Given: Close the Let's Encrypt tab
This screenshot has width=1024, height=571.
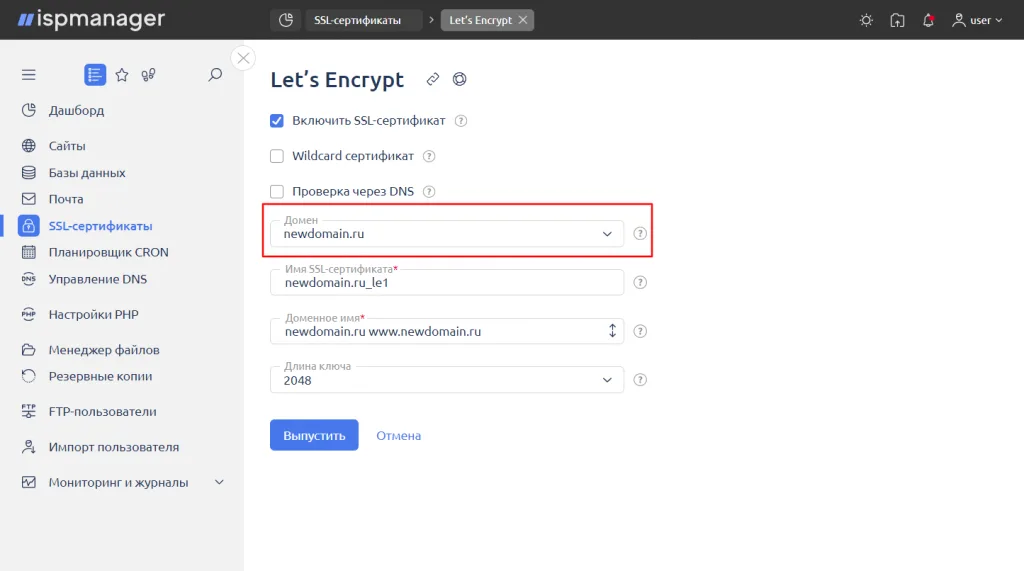Looking at the screenshot, I should 523,20.
